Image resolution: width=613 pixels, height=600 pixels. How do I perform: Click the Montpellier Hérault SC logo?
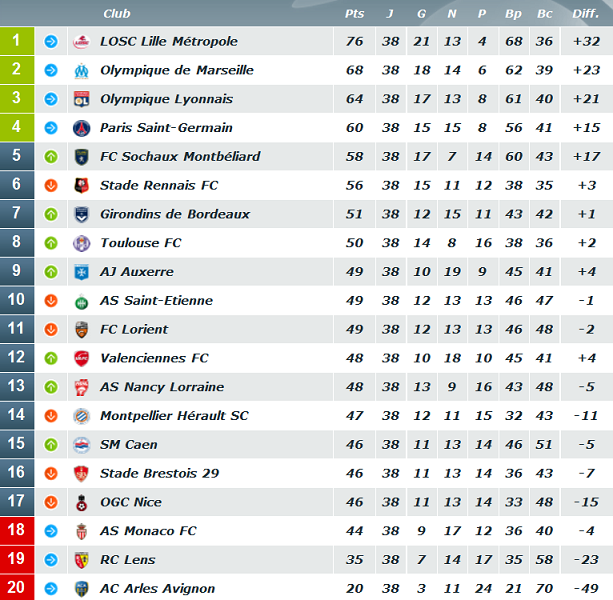81,416
